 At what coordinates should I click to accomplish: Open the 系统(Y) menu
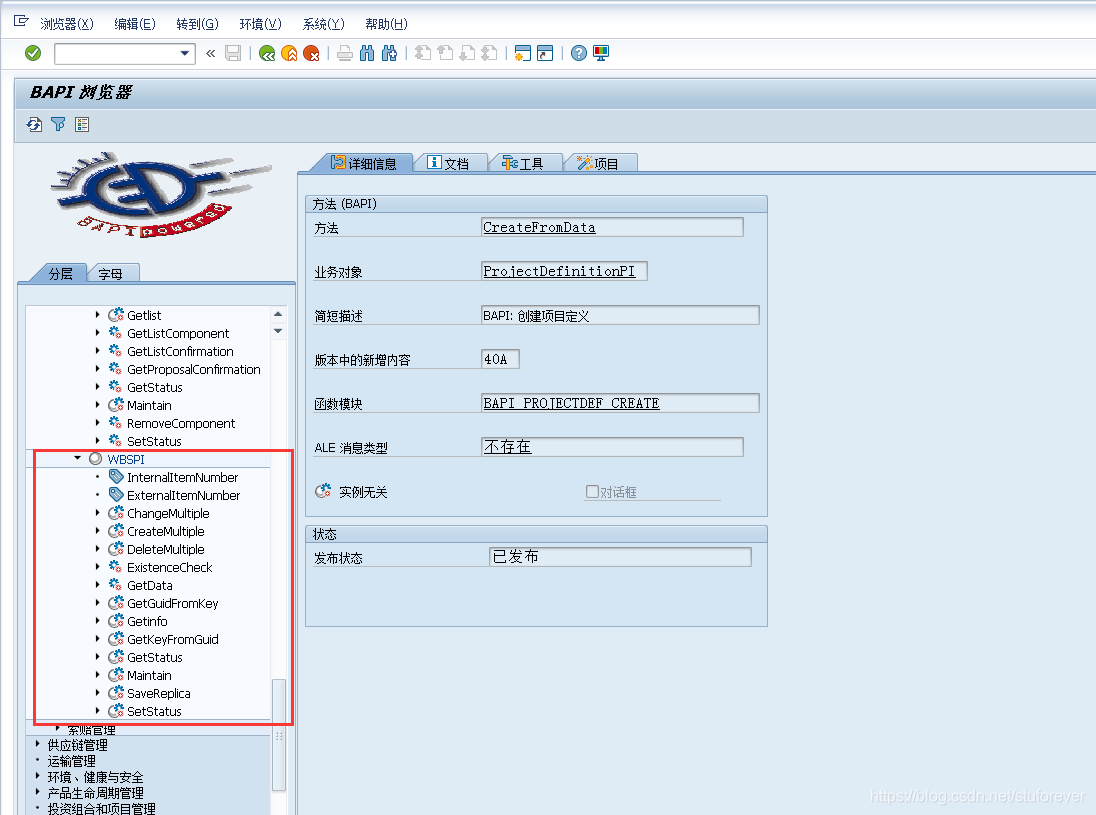click(323, 24)
